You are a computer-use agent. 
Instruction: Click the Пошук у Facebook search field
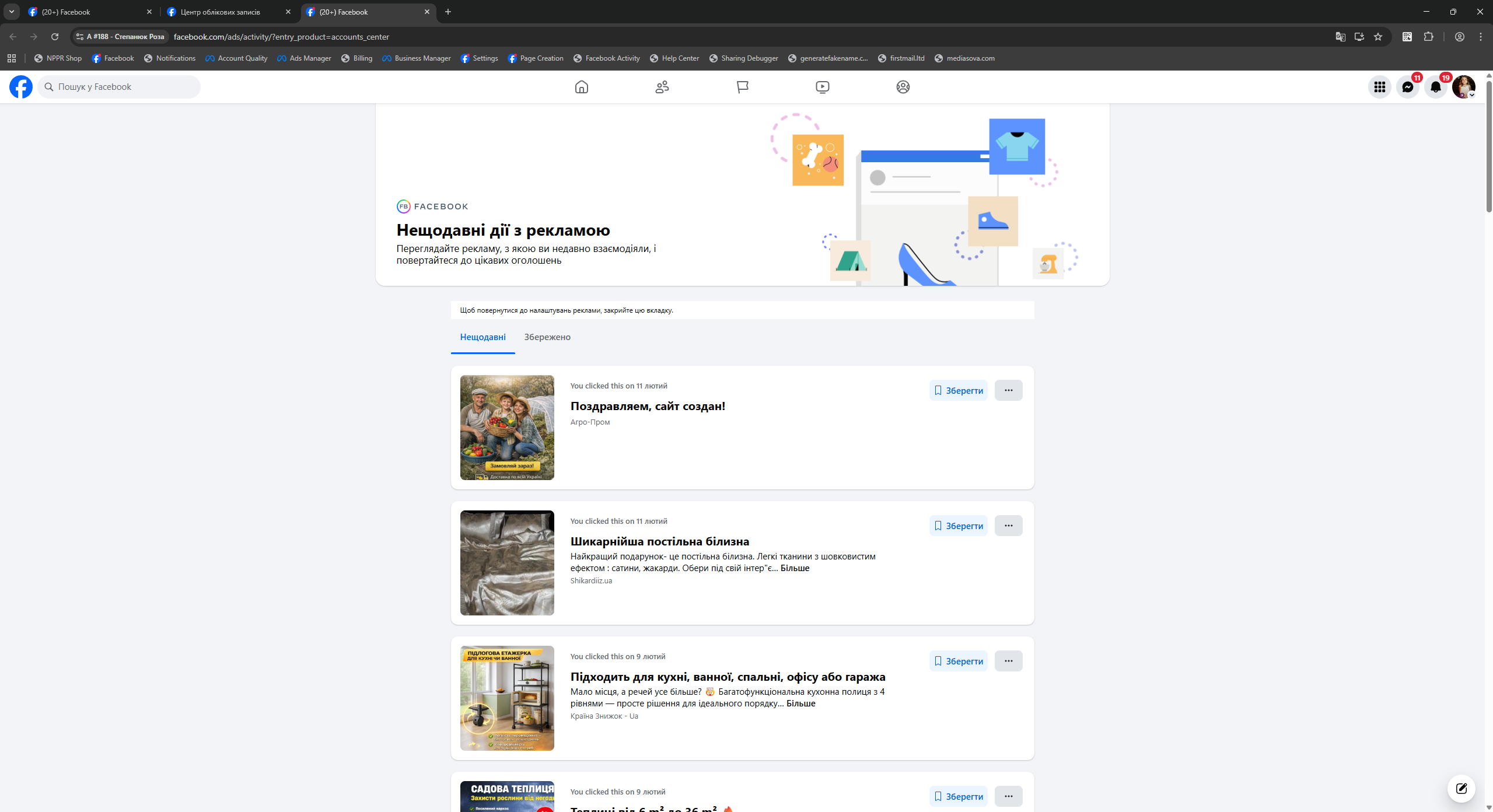(x=119, y=87)
